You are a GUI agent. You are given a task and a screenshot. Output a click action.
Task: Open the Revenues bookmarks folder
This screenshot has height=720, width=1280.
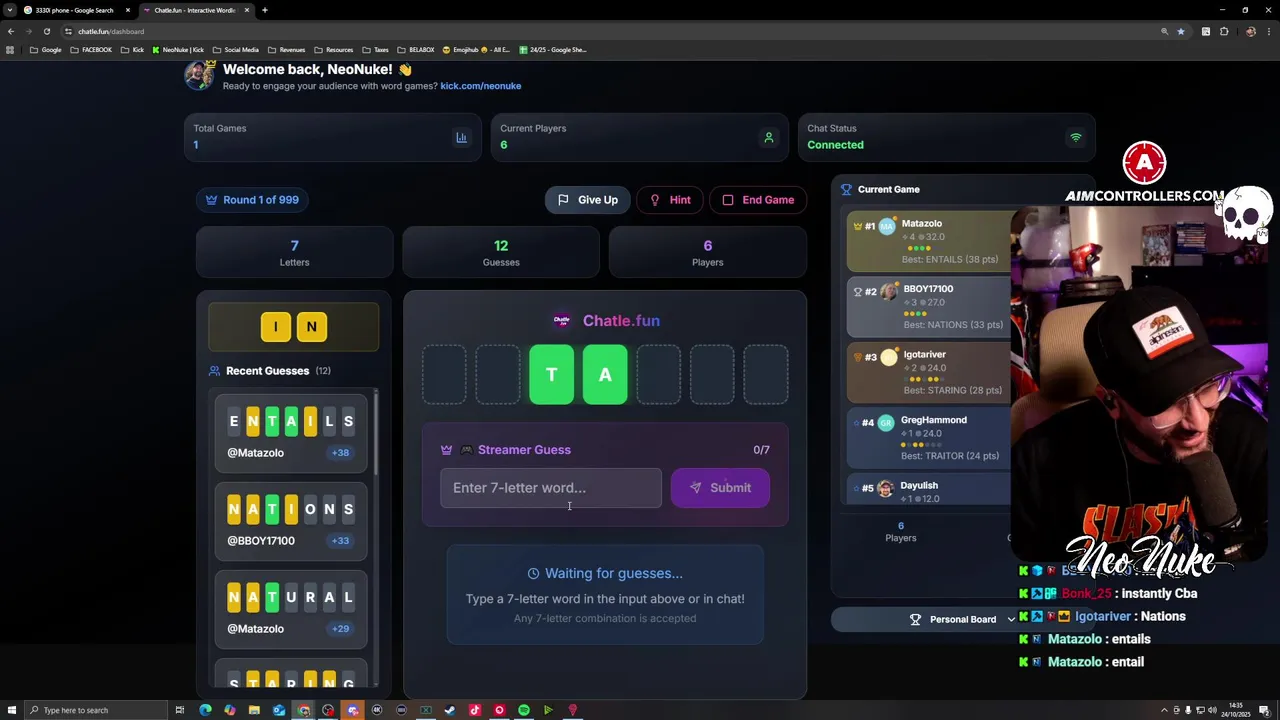click(x=286, y=50)
